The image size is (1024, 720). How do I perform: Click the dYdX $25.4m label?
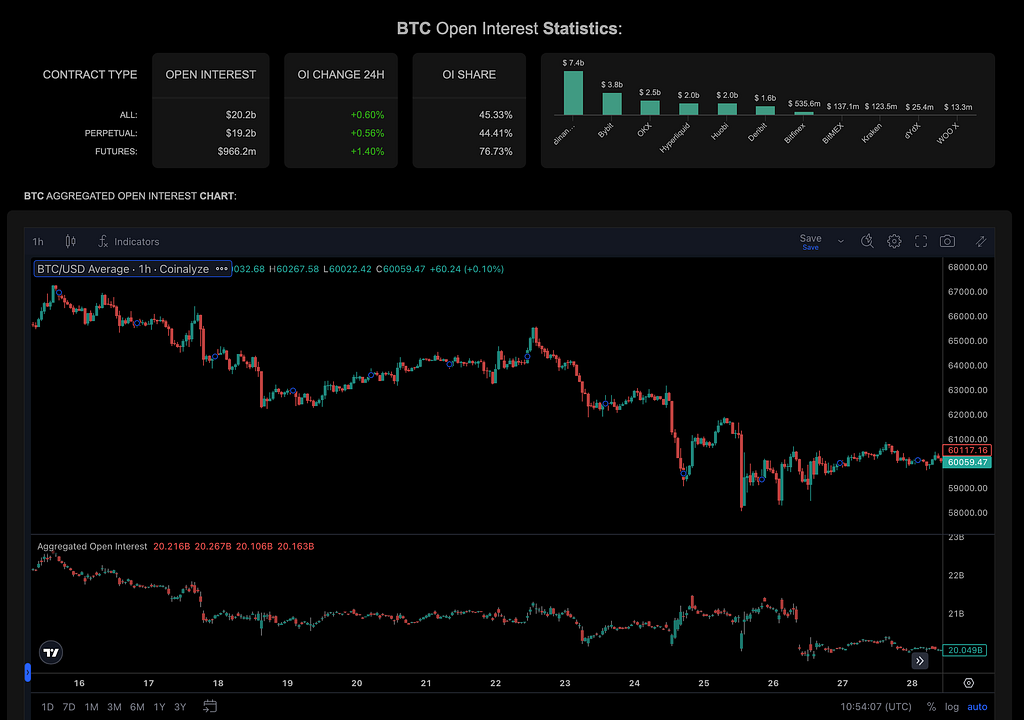[919, 106]
